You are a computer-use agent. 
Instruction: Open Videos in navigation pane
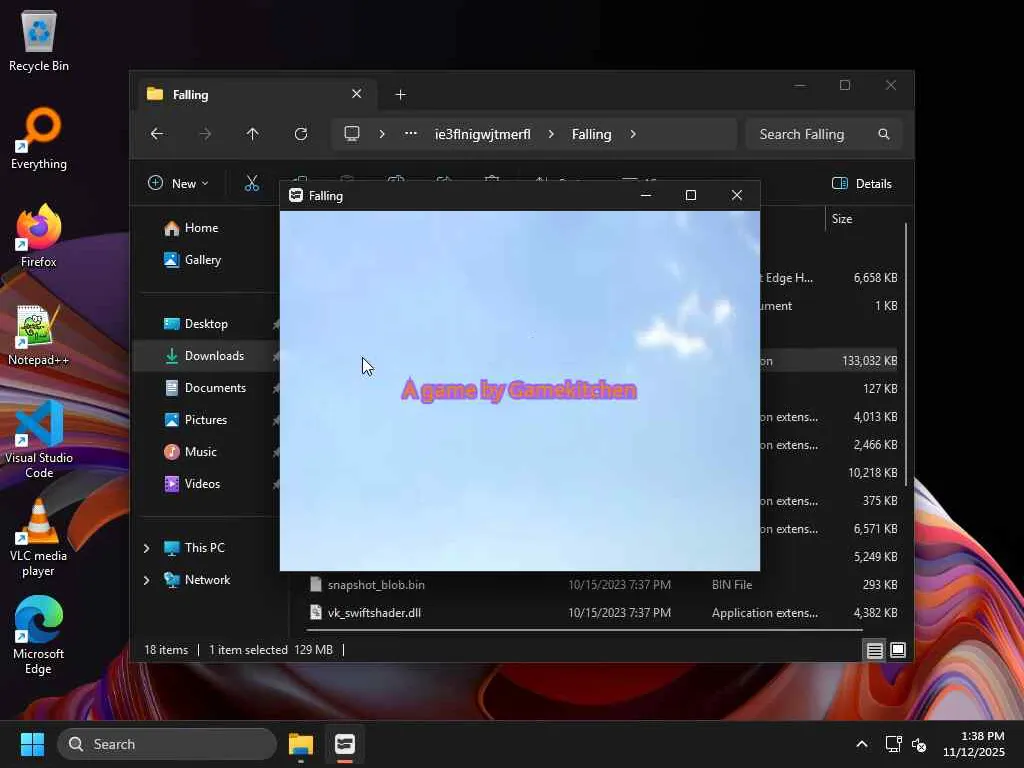(202, 484)
